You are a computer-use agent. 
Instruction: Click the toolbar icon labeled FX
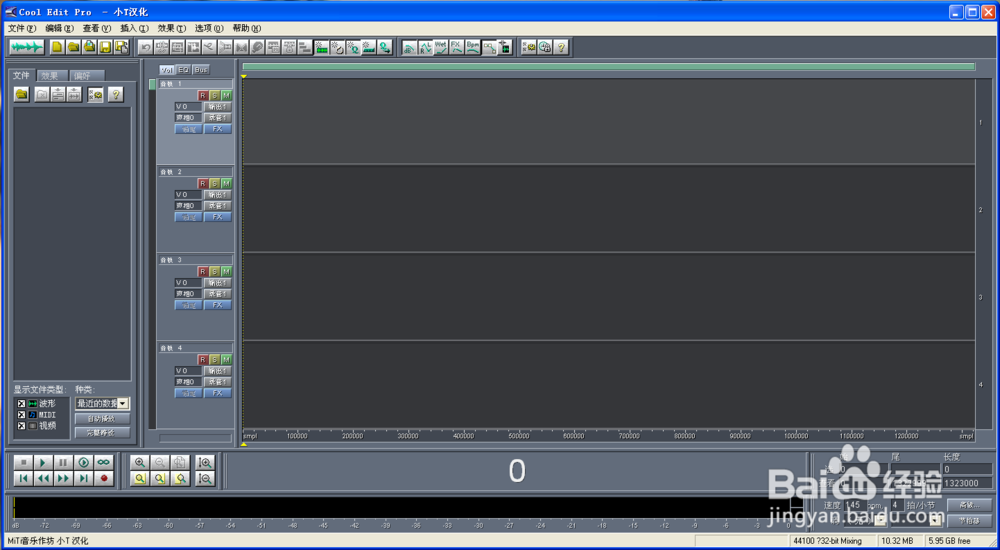click(x=457, y=47)
